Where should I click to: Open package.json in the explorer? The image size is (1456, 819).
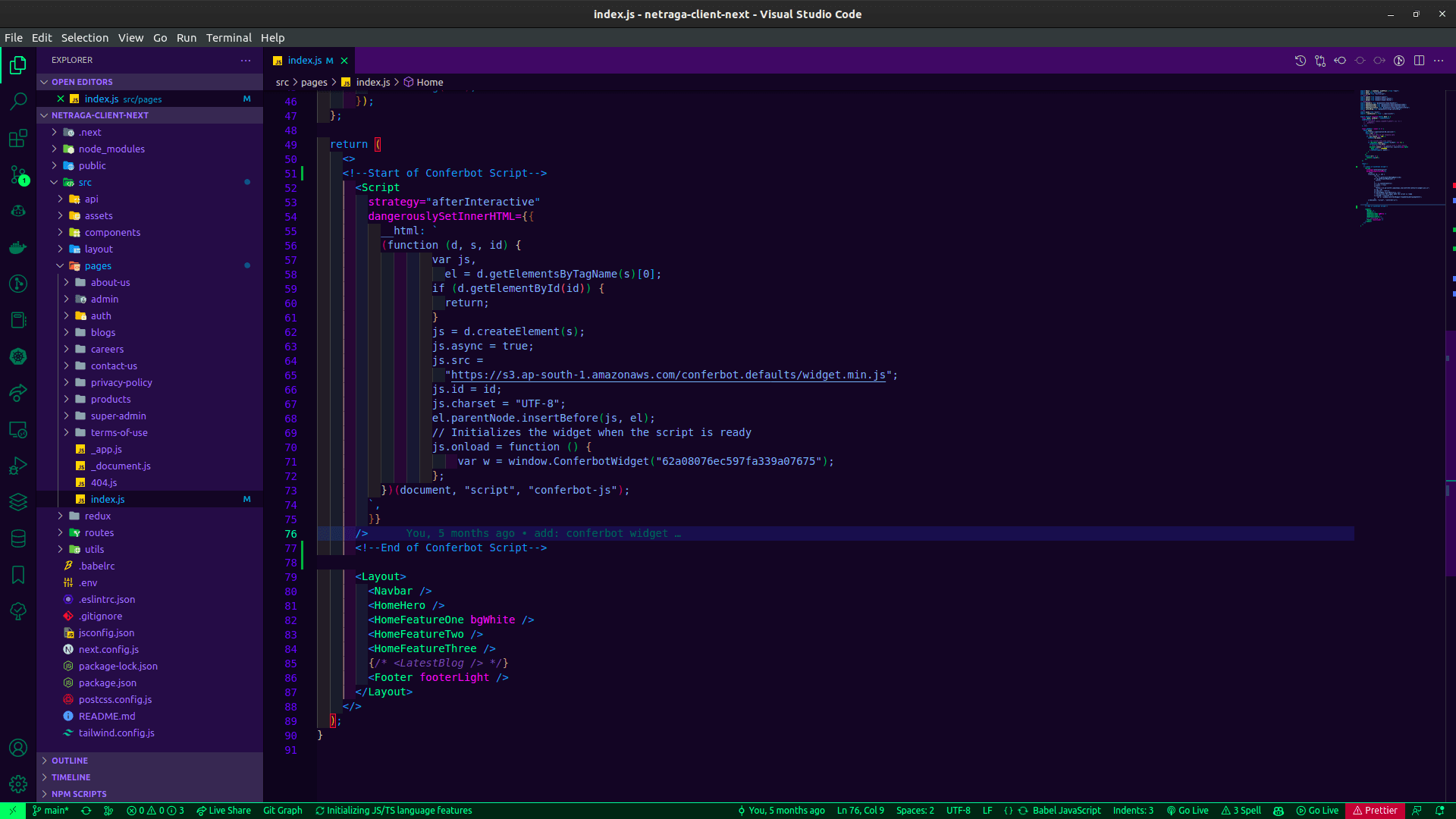108,683
